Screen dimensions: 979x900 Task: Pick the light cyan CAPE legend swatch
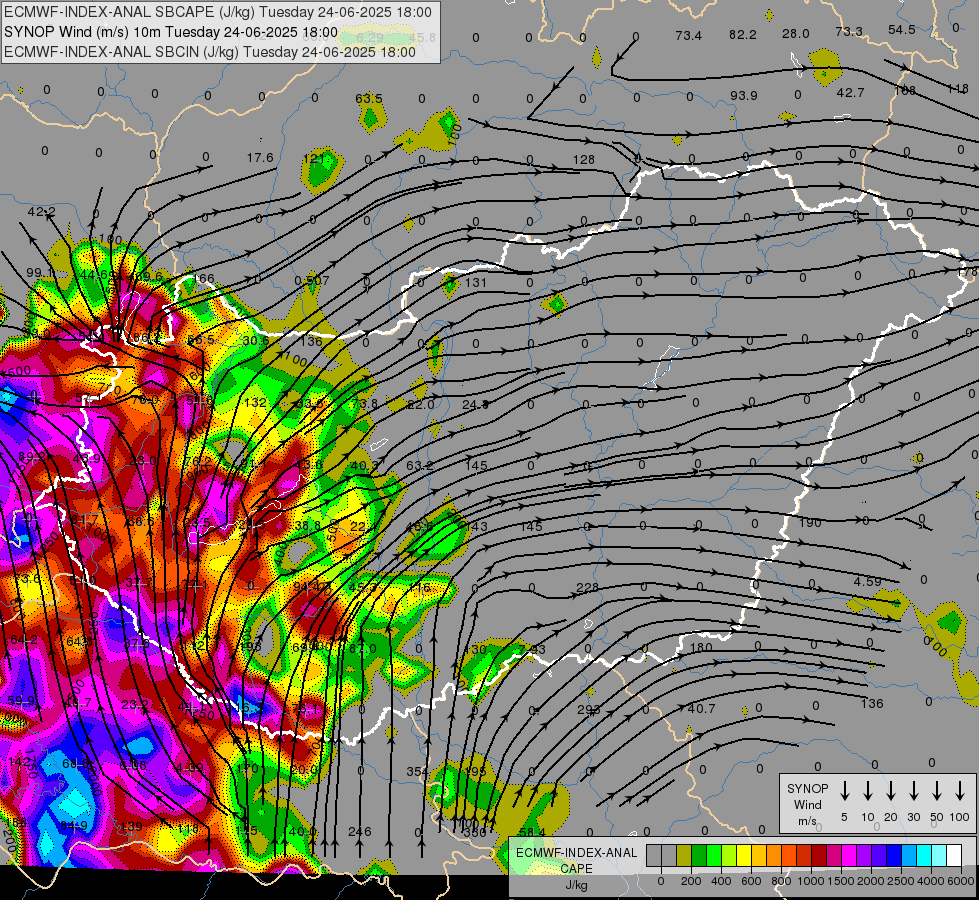pos(938,855)
